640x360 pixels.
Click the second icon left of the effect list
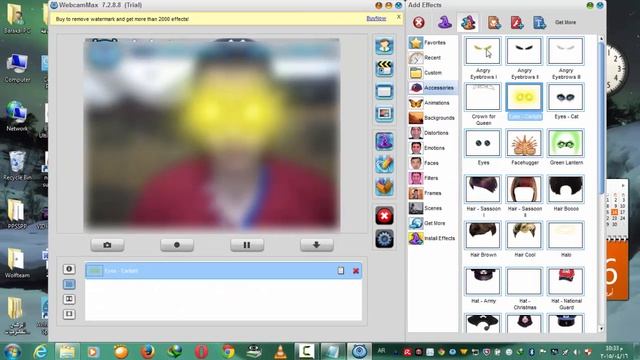[x=69, y=284]
